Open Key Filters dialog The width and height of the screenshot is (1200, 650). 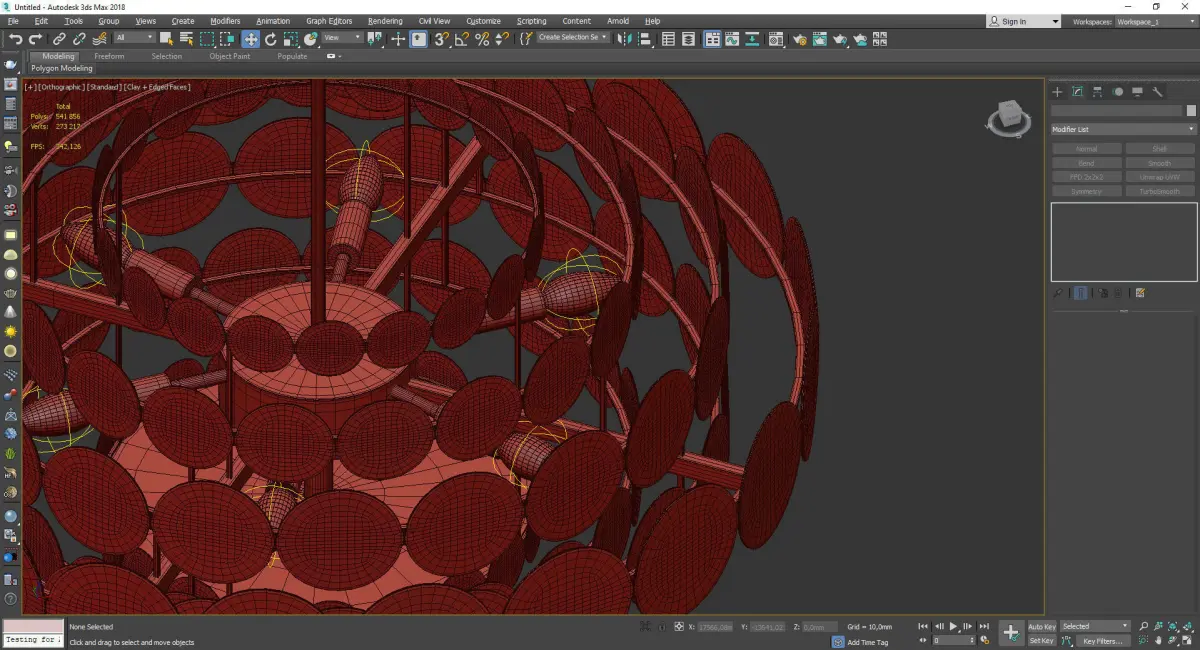(1101, 640)
